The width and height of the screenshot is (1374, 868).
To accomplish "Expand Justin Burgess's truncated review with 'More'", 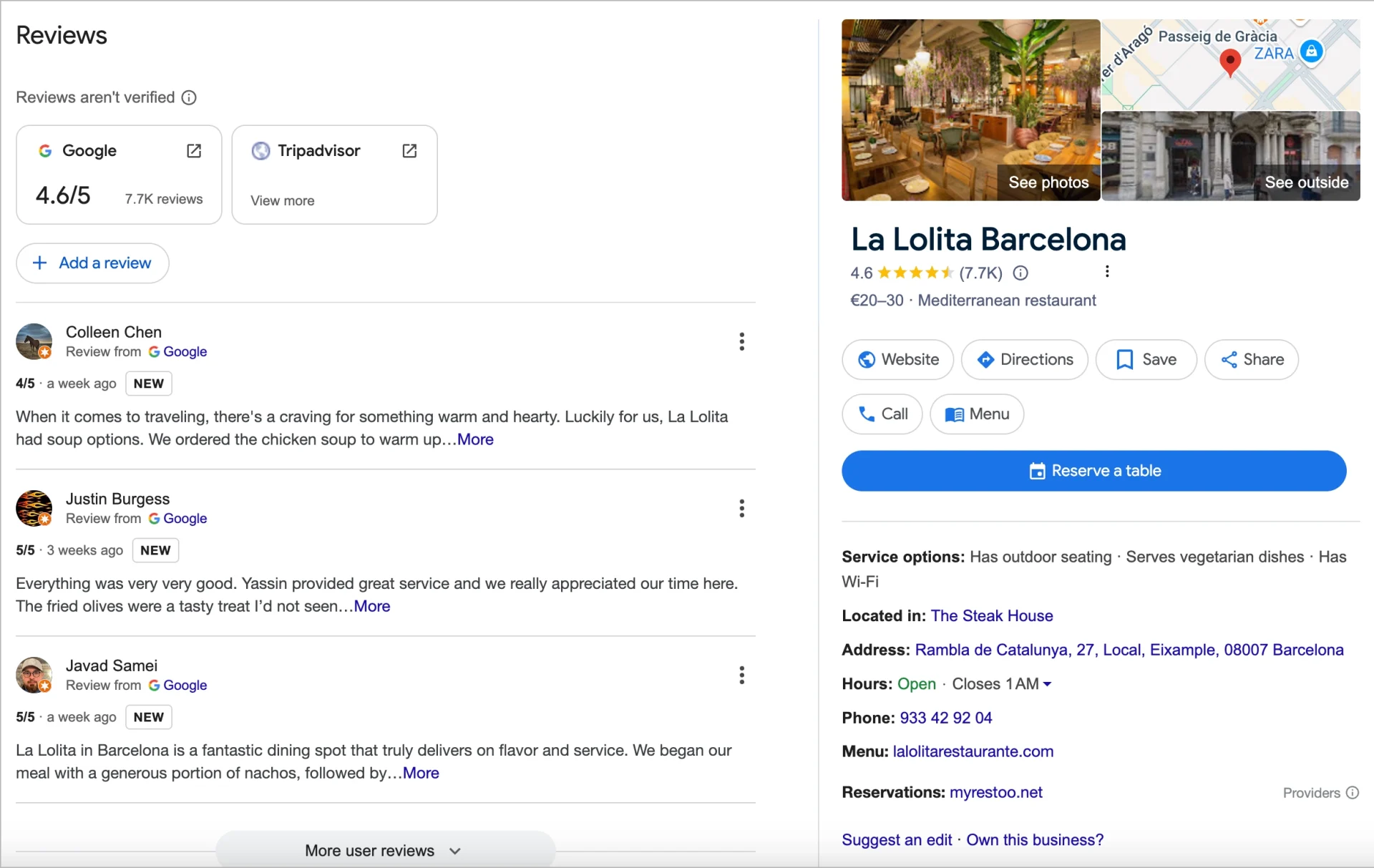I will point(371,606).
